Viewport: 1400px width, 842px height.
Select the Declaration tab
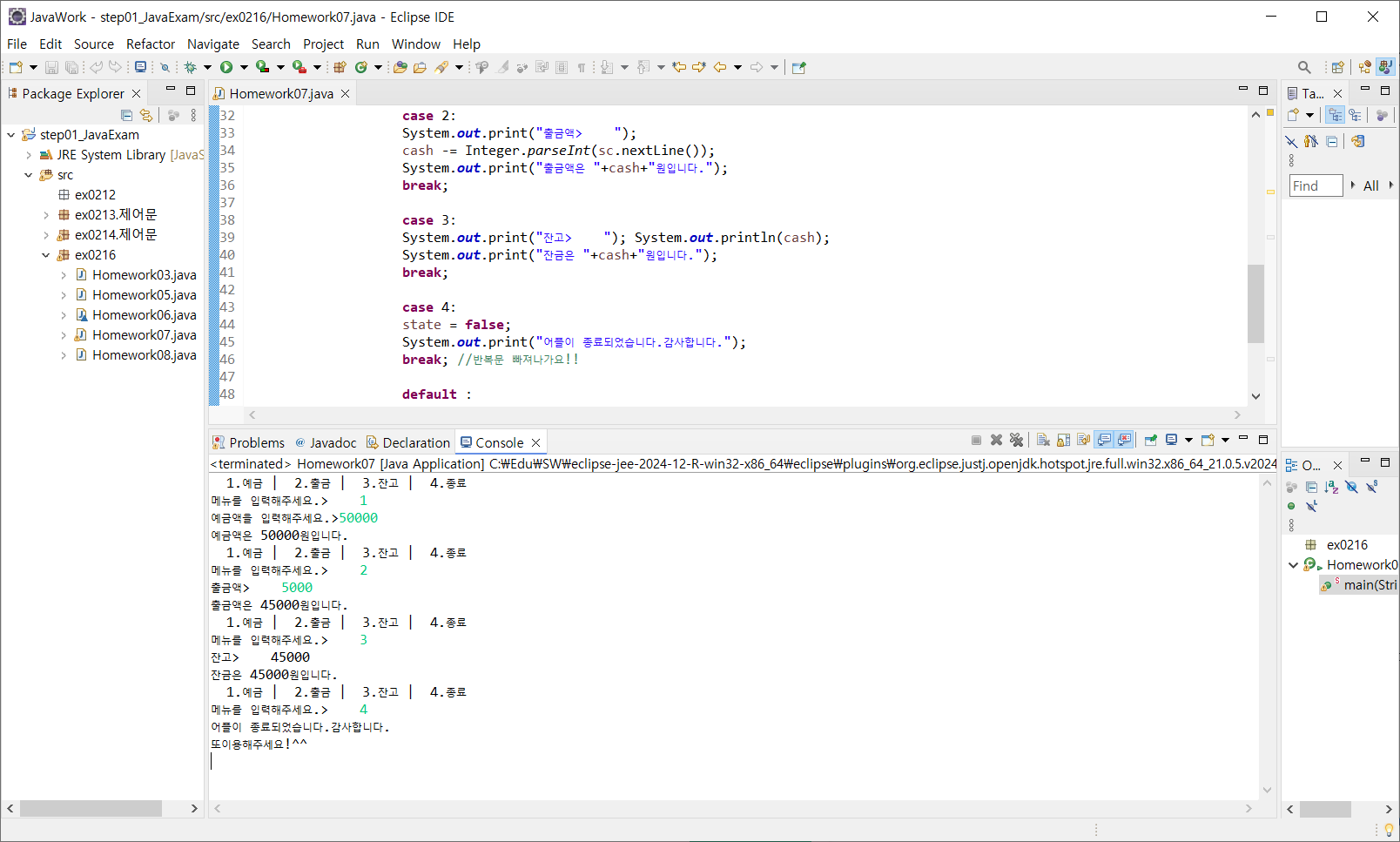point(408,442)
